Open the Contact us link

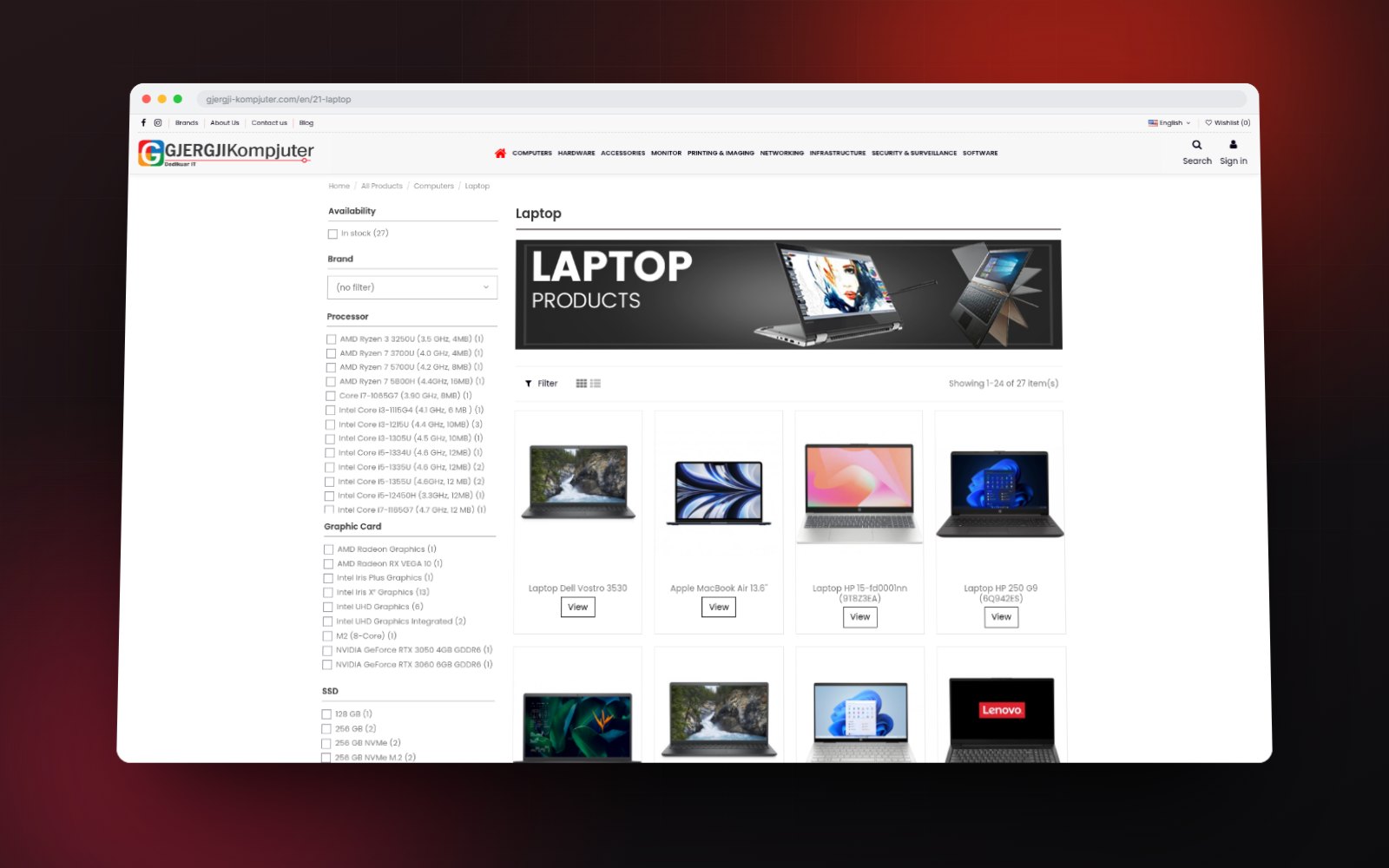[x=269, y=122]
